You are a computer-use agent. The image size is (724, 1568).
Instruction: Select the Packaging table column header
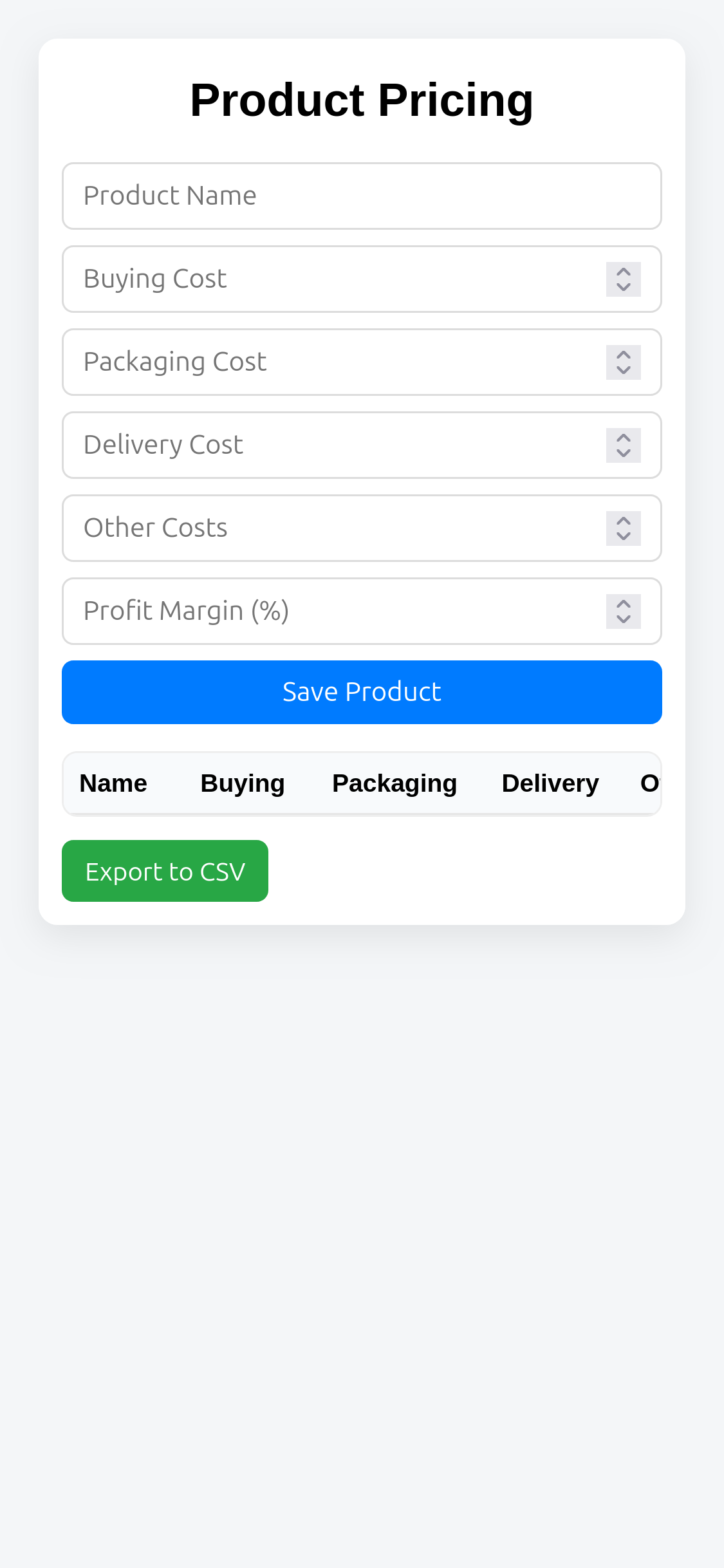coord(394,783)
